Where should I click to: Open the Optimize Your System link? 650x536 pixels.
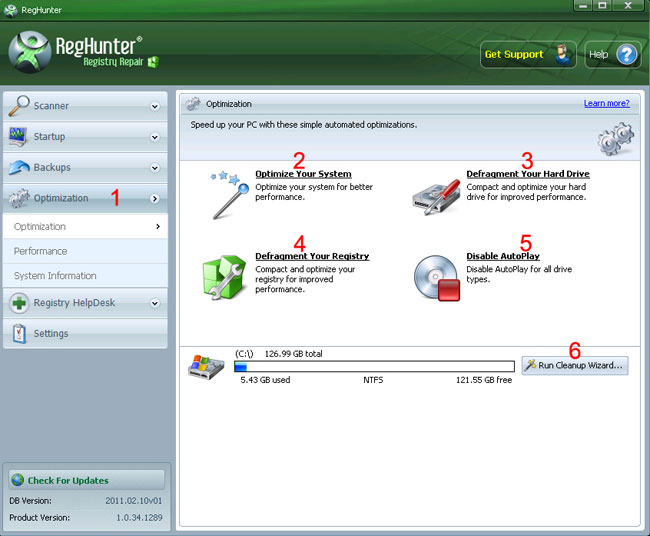click(303, 174)
